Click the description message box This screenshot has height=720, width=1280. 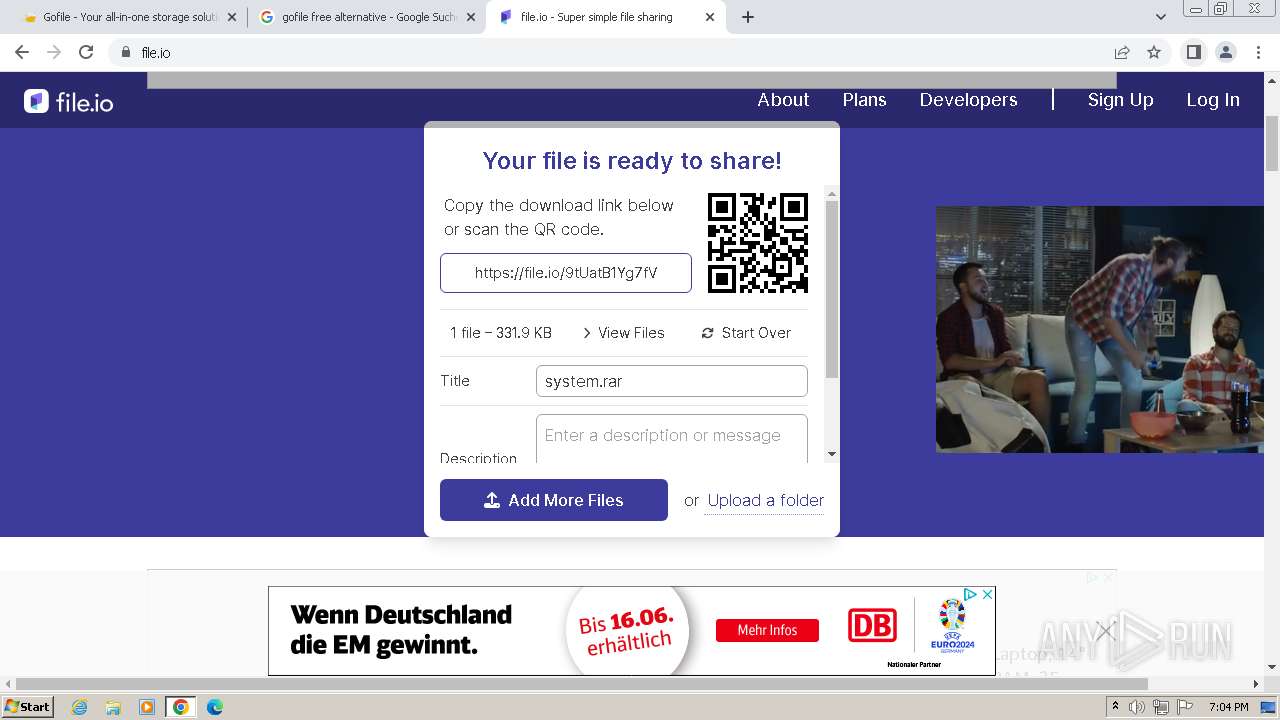672,439
